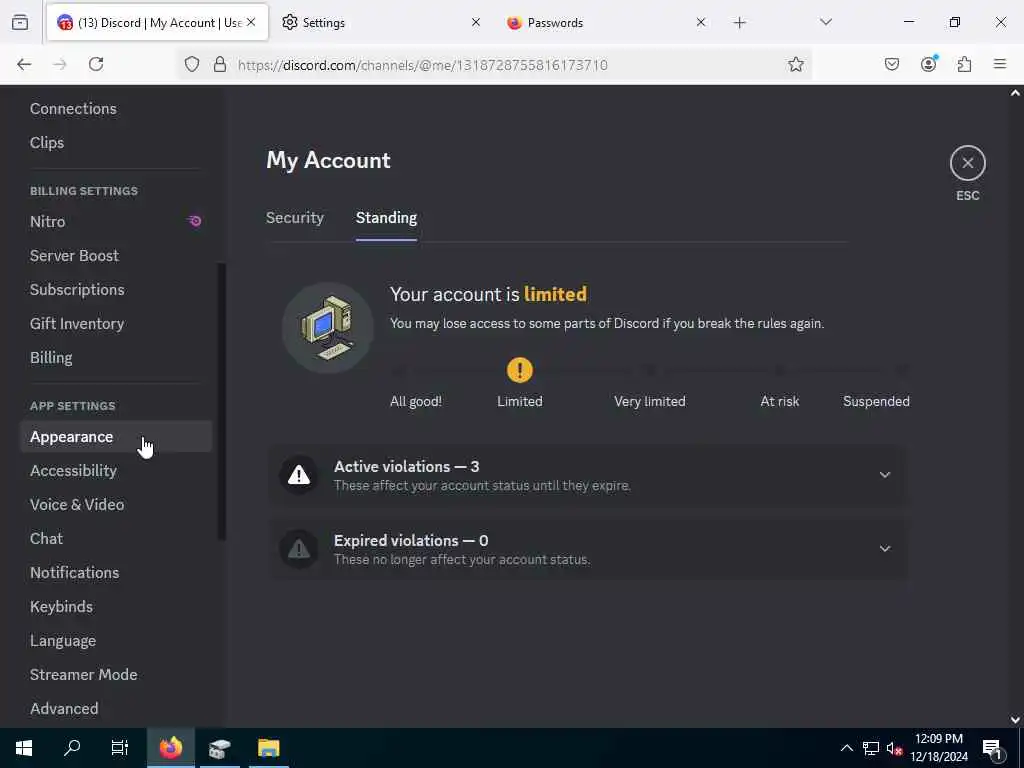
Task: Open the Nitro billing page
Action: [116, 221]
